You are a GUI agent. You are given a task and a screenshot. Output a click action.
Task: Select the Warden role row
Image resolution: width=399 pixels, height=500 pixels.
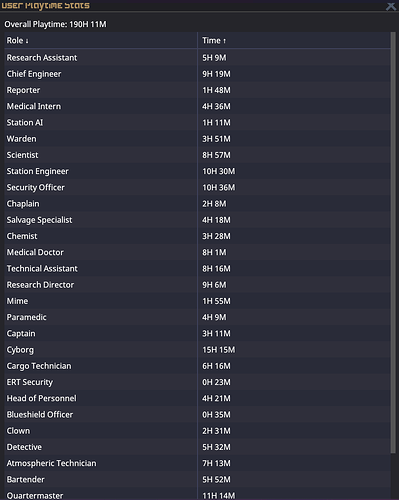point(197,139)
